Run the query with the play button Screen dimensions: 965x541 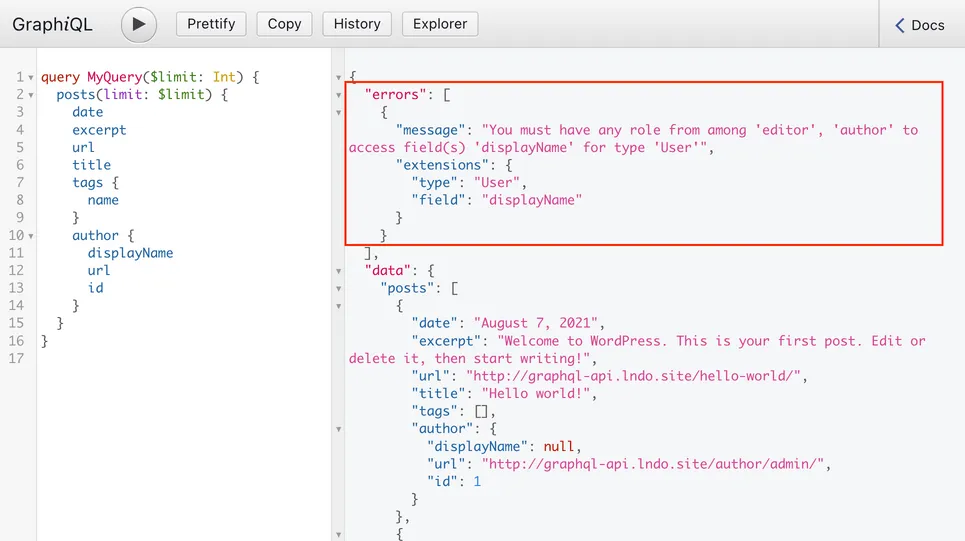[138, 25]
